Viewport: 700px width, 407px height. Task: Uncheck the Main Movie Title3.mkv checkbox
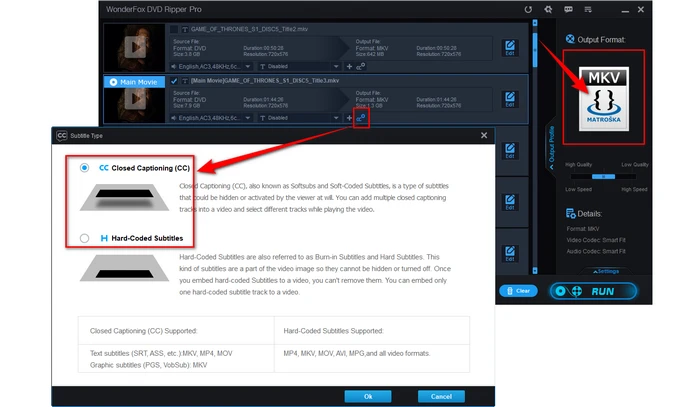174,81
